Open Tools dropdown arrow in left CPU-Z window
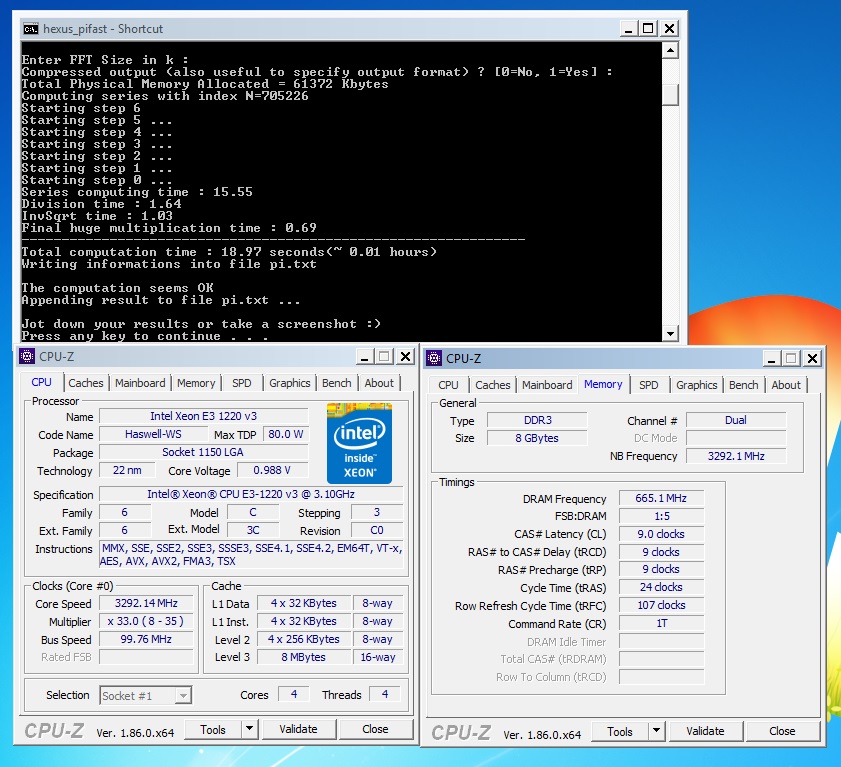Screen dimensions: 841x767 point(249,729)
